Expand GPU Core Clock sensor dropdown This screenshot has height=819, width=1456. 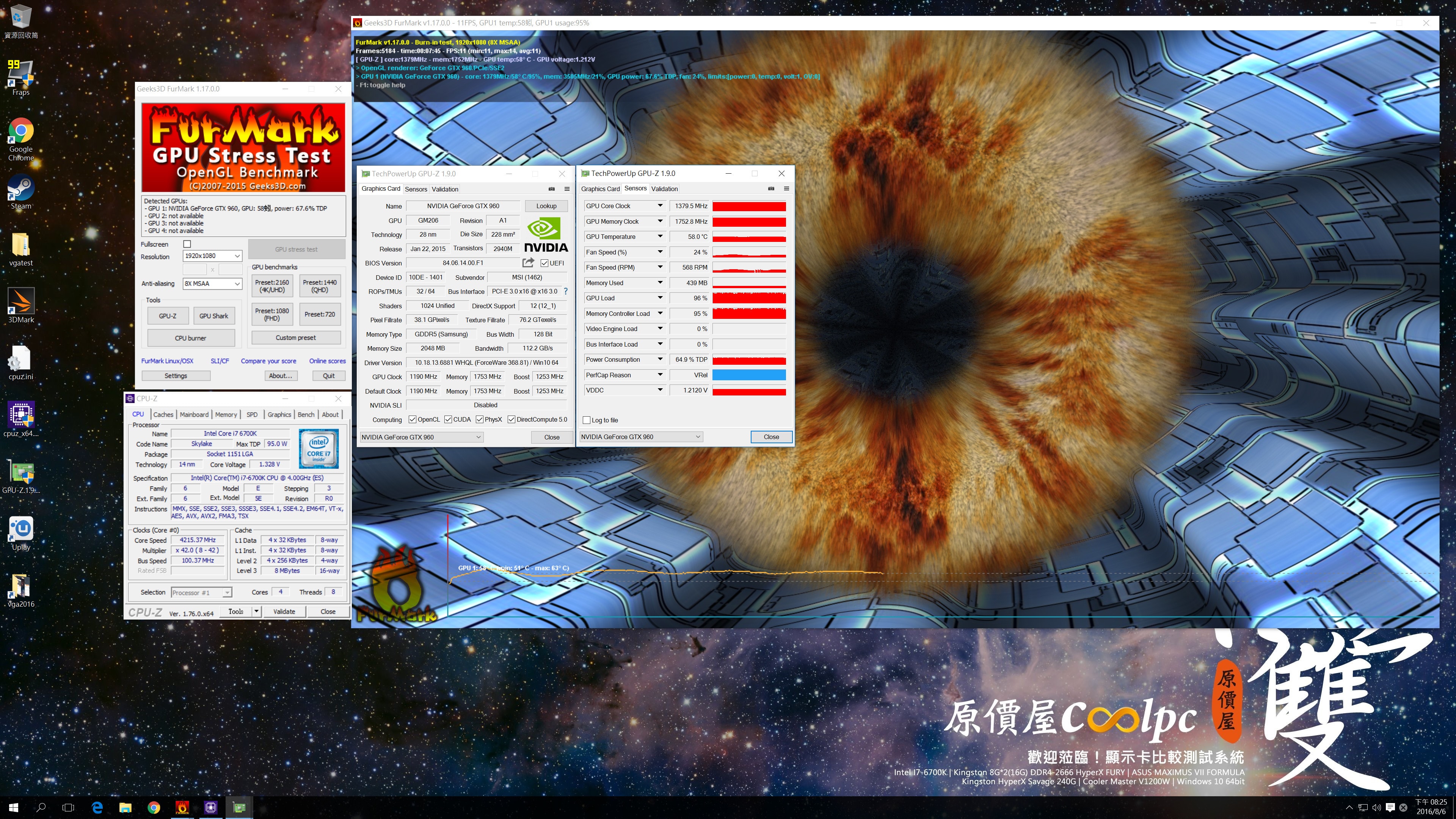660,206
